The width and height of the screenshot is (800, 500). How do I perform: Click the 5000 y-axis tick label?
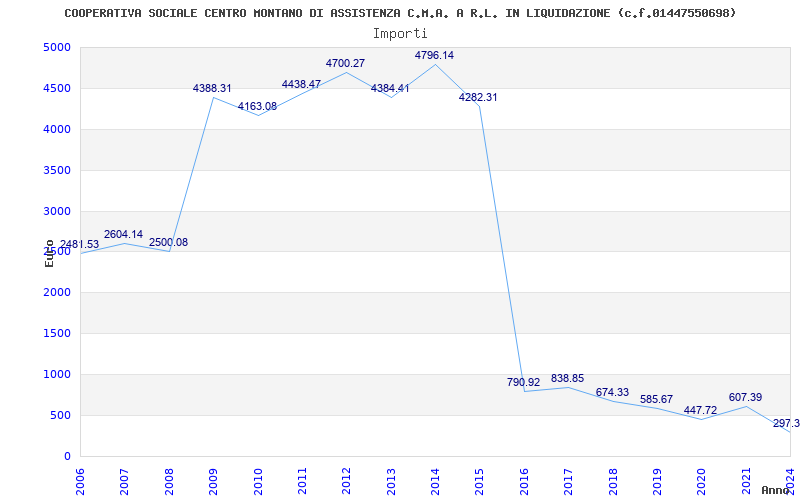coord(55,48)
